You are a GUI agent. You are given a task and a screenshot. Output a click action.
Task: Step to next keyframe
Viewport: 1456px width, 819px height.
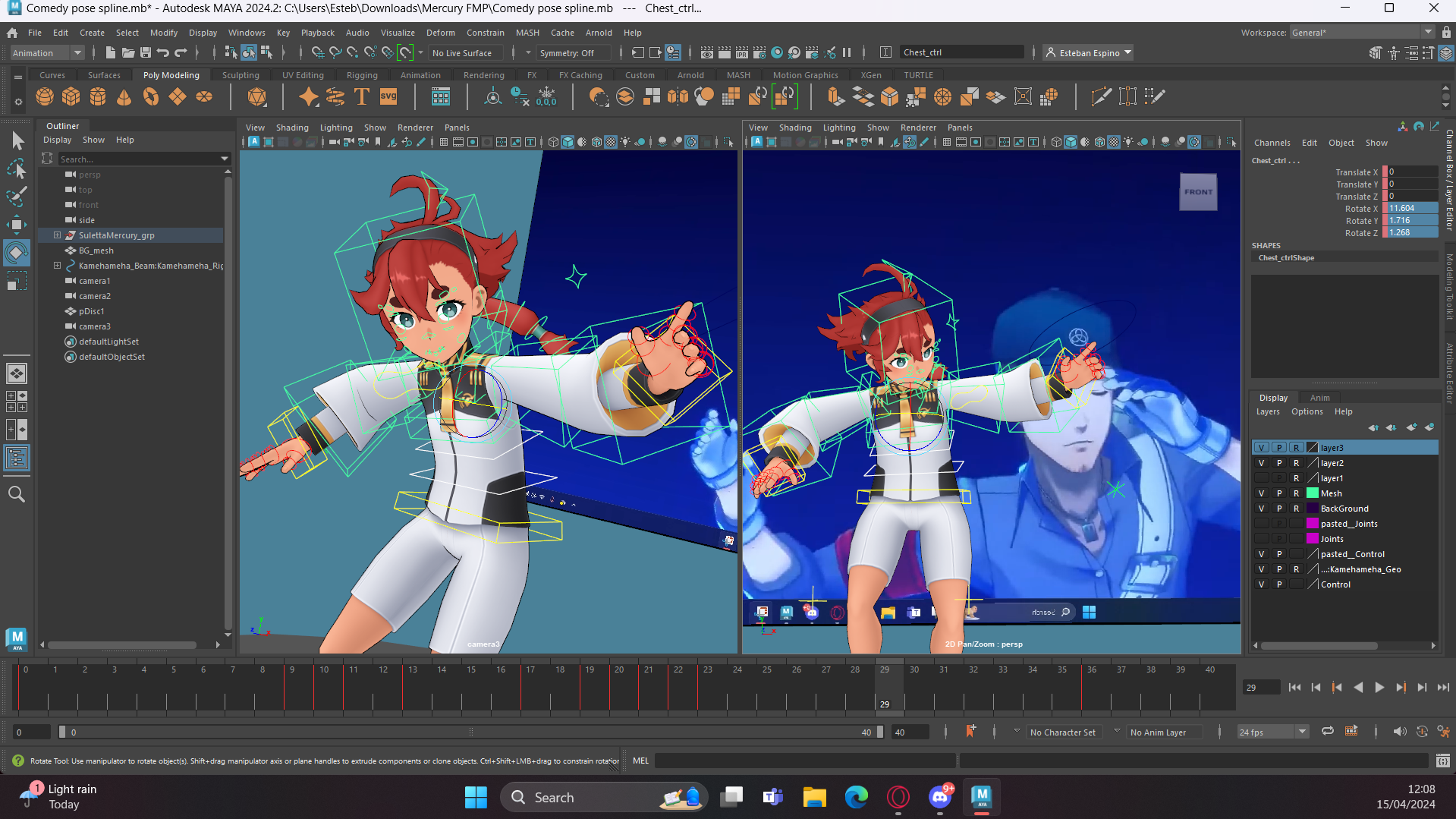pyautogui.click(x=1401, y=688)
